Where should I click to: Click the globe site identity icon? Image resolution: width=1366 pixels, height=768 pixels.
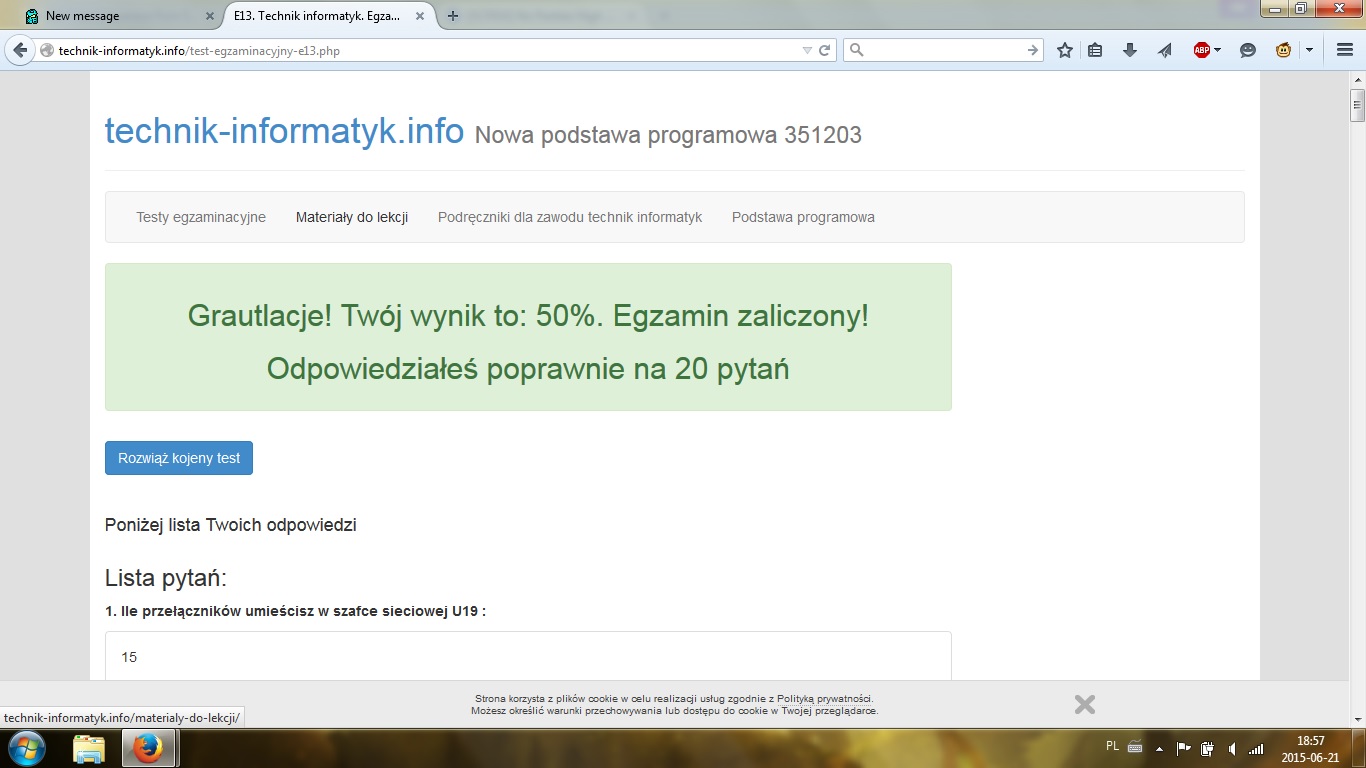[47, 51]
